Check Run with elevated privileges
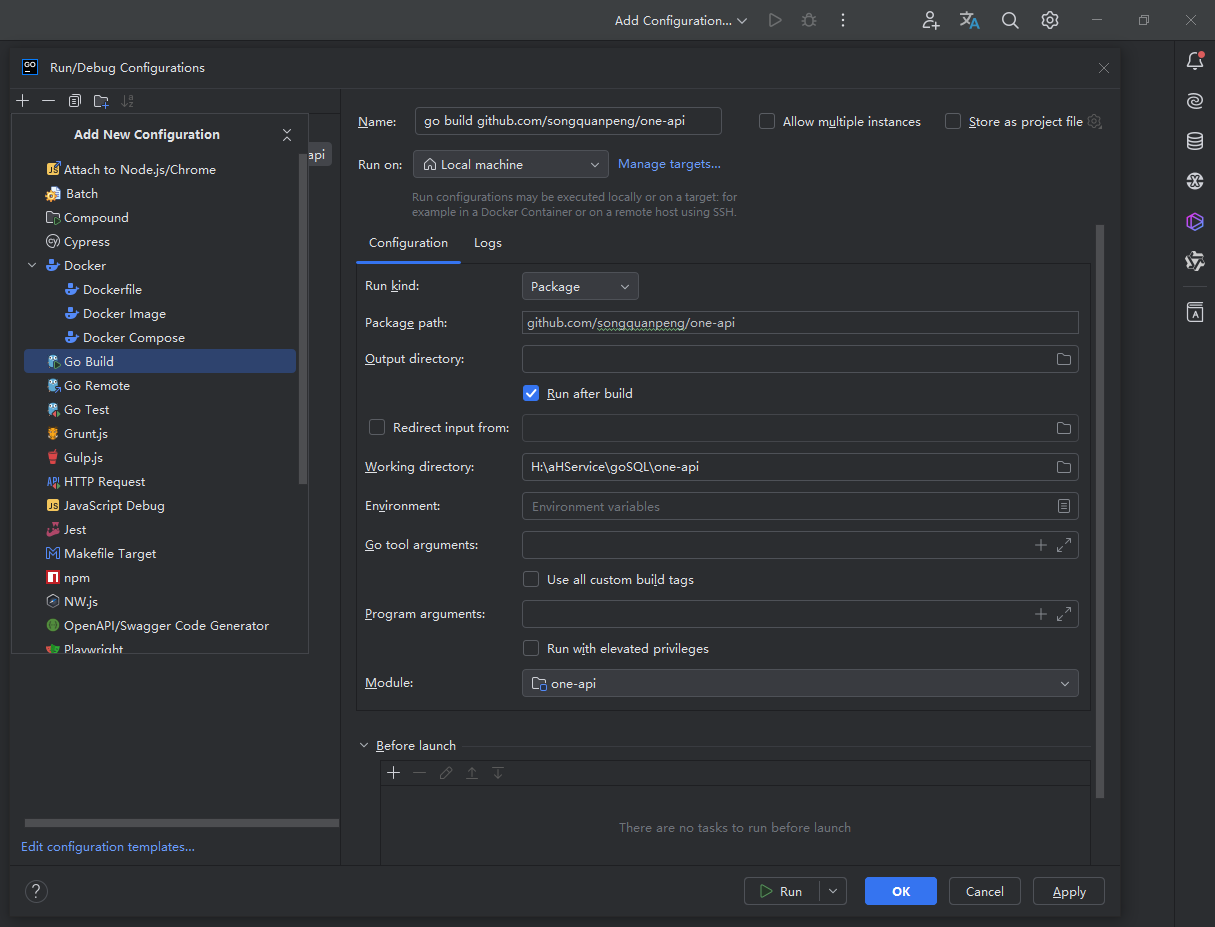1215x927 pixels. click(x=531, y=649)
